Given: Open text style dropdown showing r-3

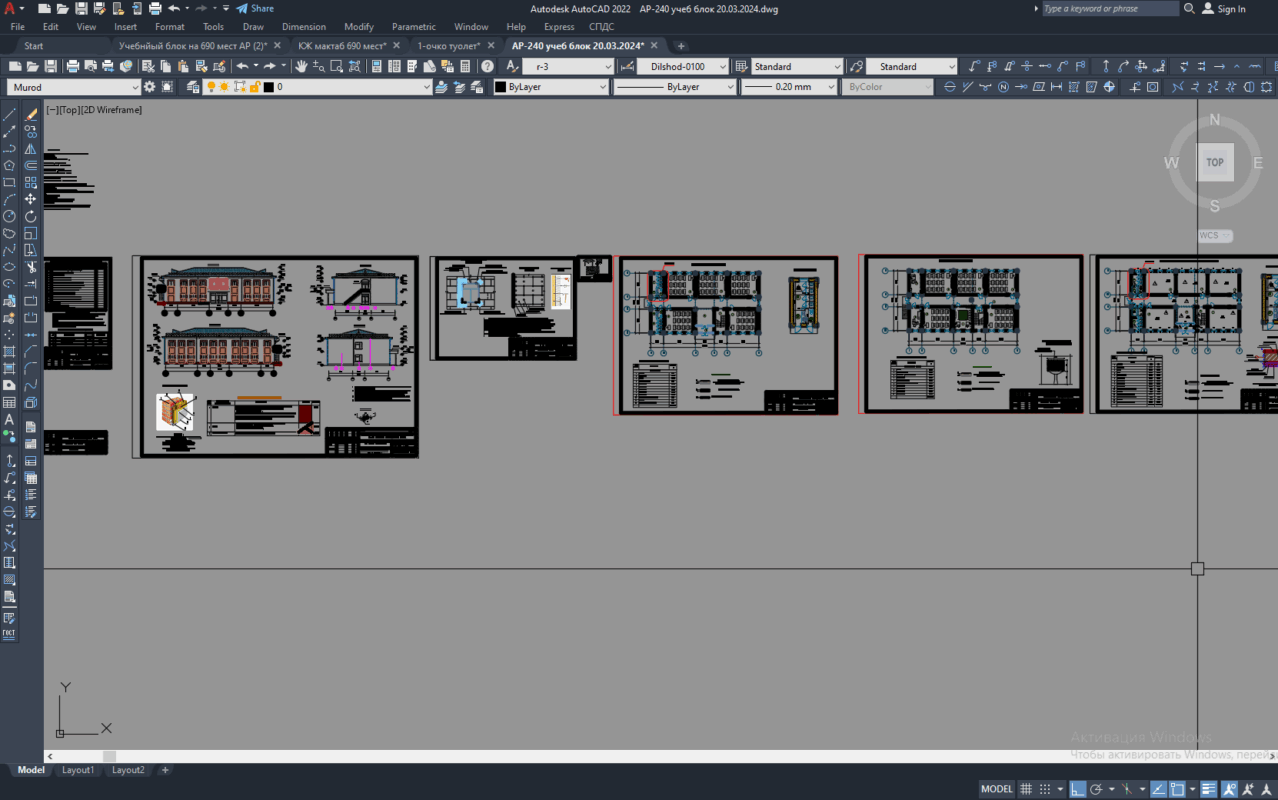Looking at the screenshot, I should [x=568, y=66].
